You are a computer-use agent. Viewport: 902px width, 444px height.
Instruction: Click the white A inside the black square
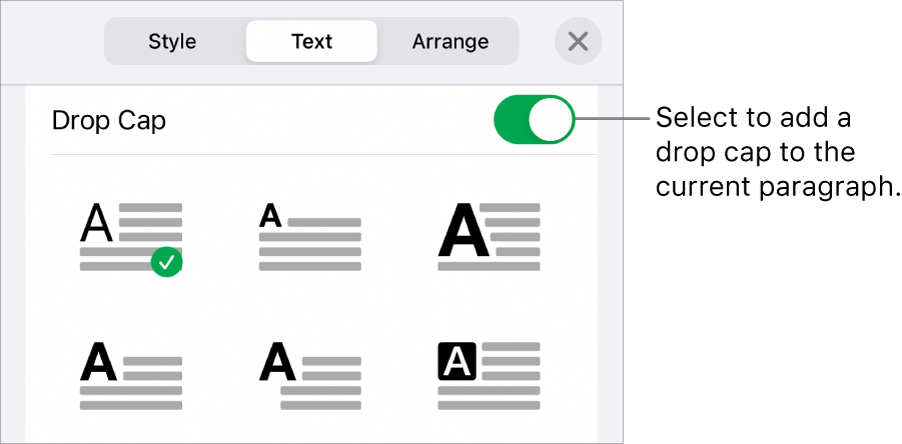tap(455, 360)
